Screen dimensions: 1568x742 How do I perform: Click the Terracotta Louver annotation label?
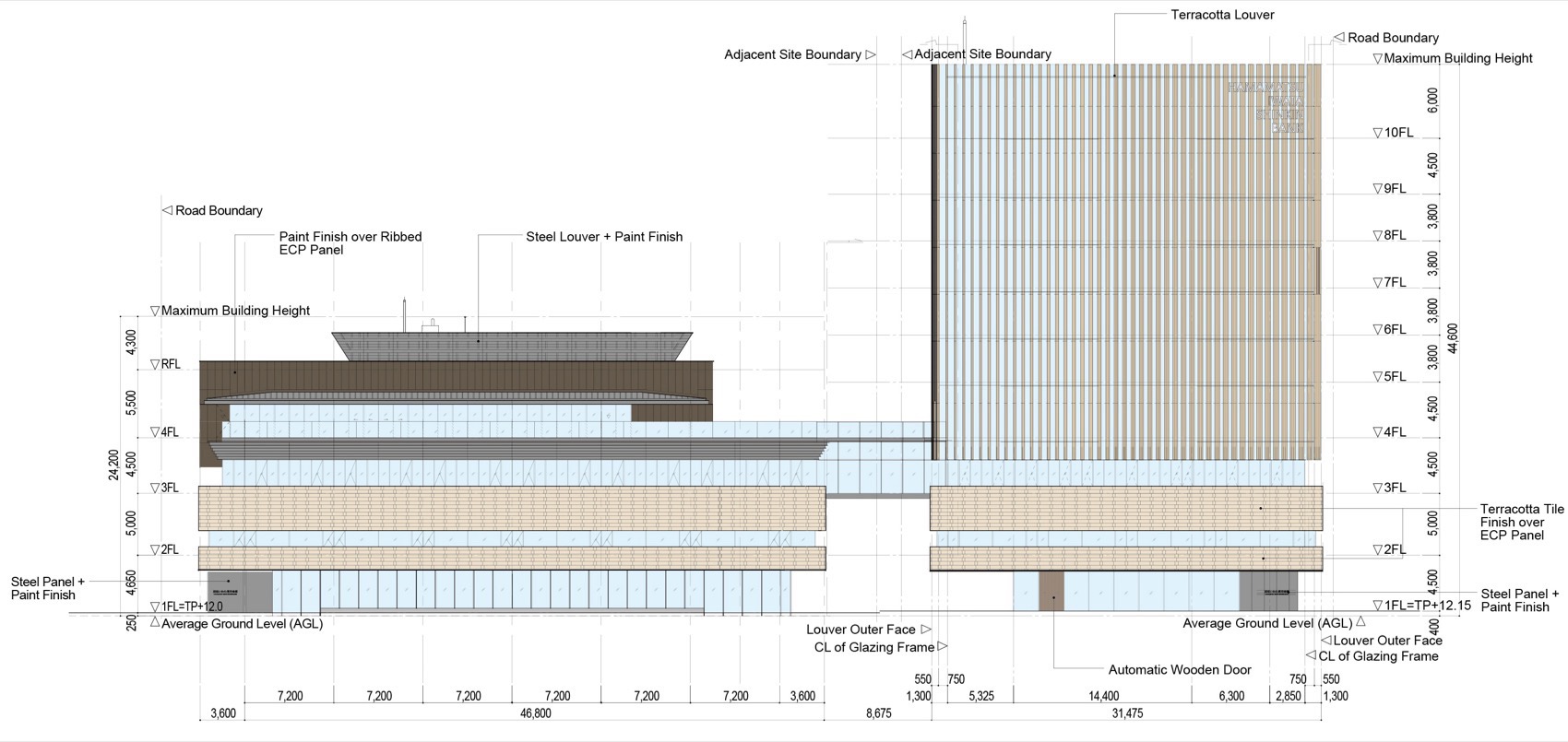click(x=1222, y=15)
